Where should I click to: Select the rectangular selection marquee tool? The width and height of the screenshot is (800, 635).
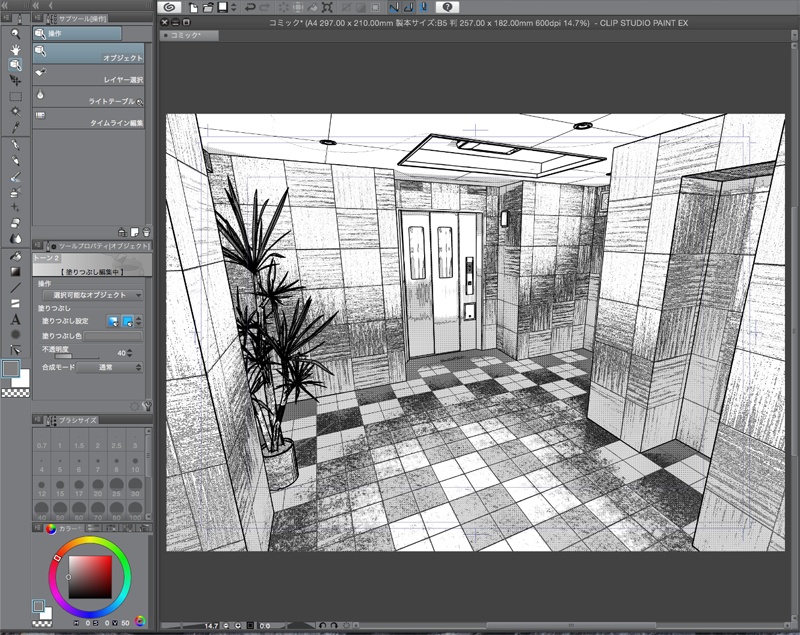click(16, 97)
